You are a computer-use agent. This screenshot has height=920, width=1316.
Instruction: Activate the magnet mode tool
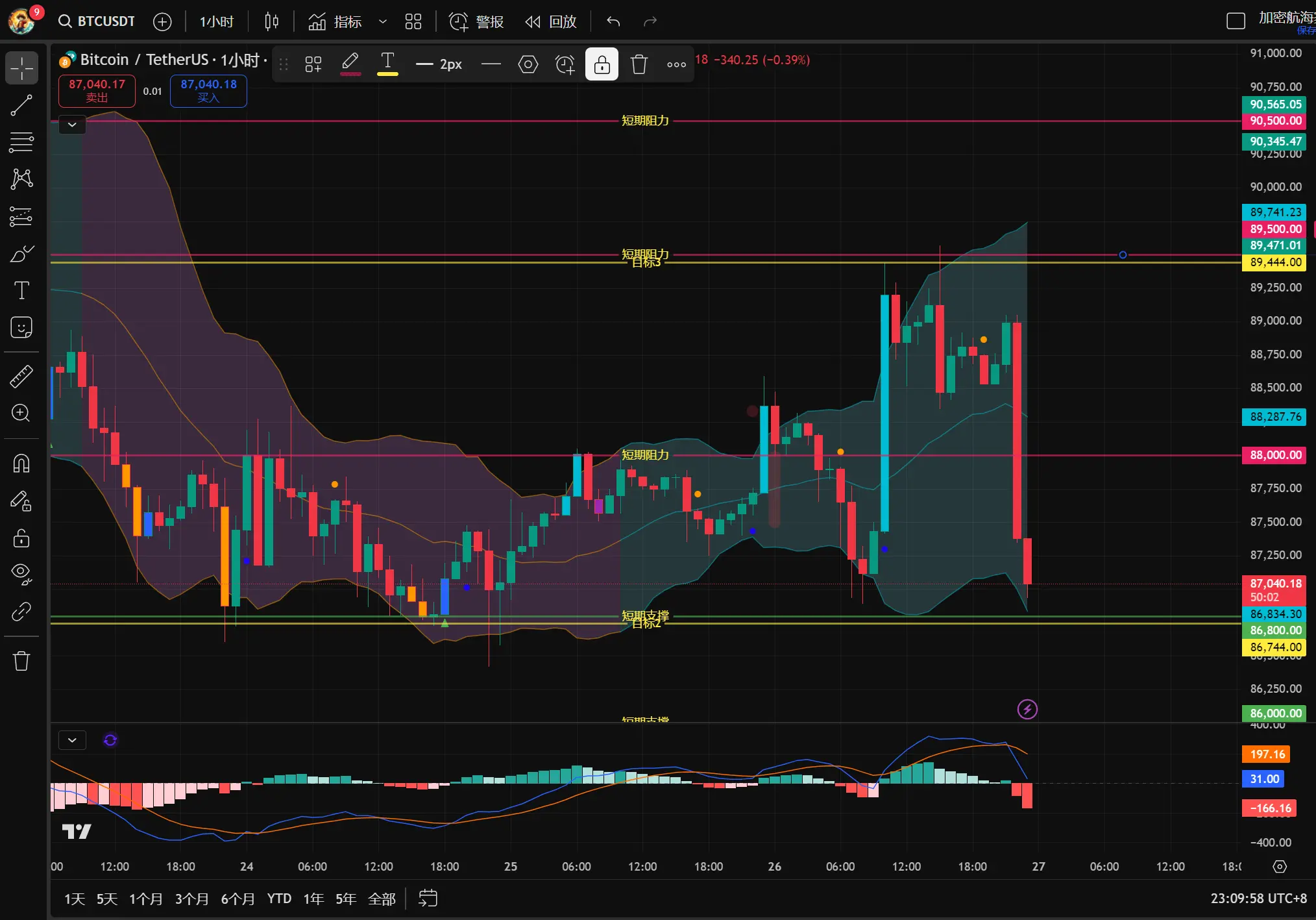tap(21, 464)
